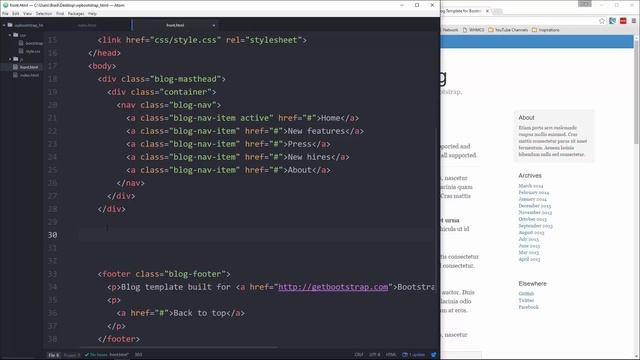The width and height of the screenshot is (640, 360).
Task: Click the horizontal scrollbar in Atom editor
Action: 179,347
